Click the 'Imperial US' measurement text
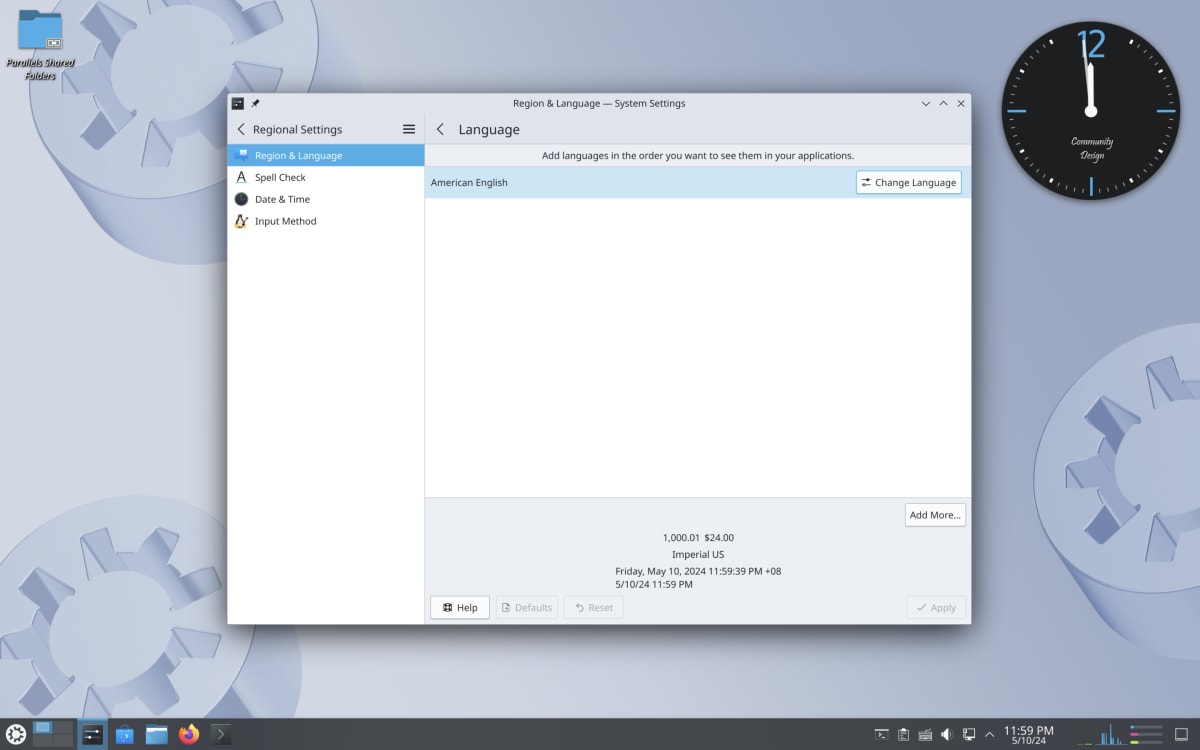This screenshot has width=1200, height=750. (698, 554)
